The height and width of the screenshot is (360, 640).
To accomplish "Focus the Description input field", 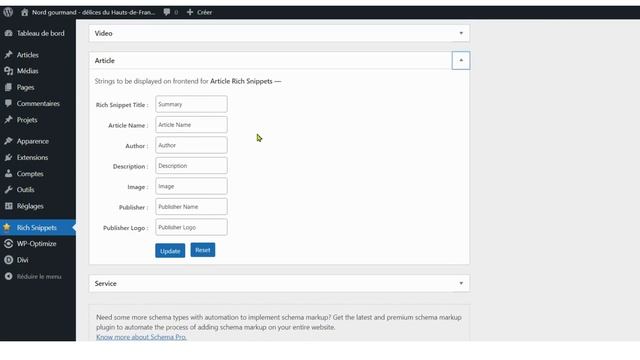I will [191, 166].
